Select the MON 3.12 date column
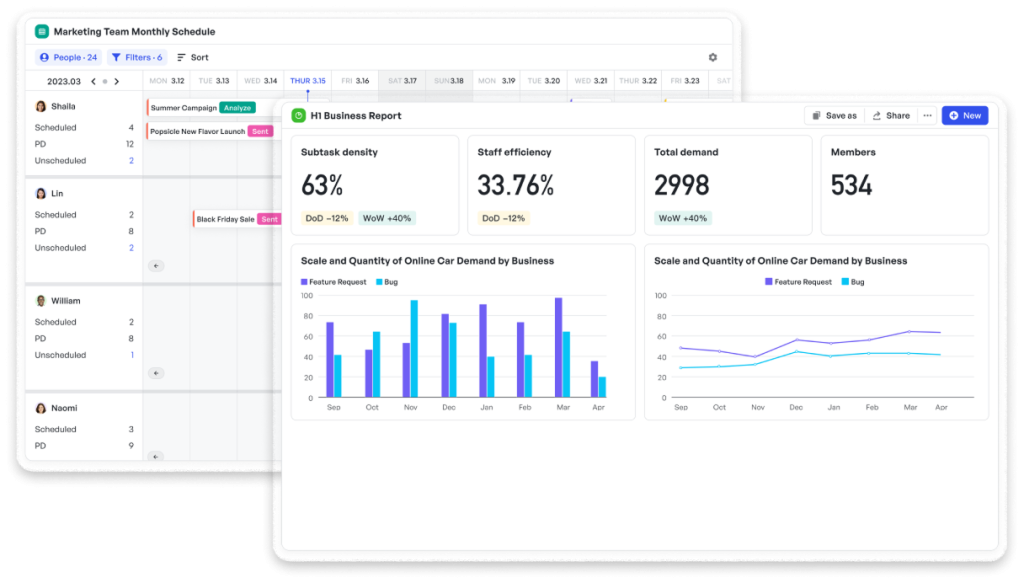Screen dimensions: 1024x583 pos(166,81)
